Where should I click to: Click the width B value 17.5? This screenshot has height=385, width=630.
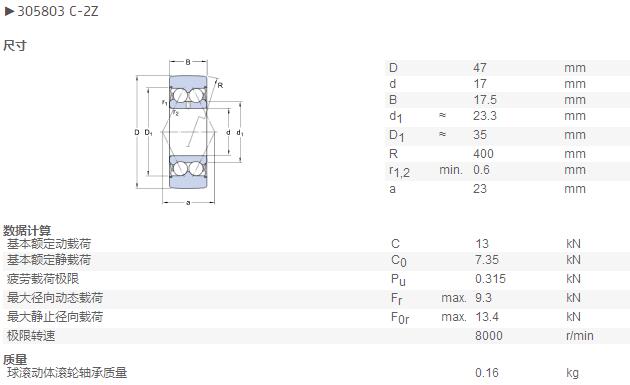[x=485, y=100]
